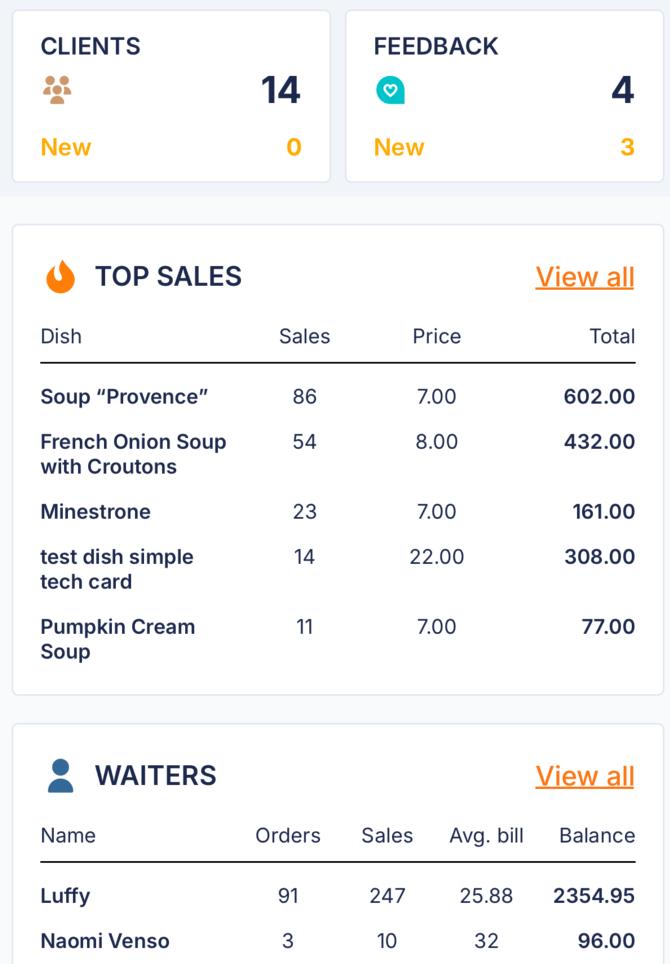Click the Clients card total of 14

point(281,91)
